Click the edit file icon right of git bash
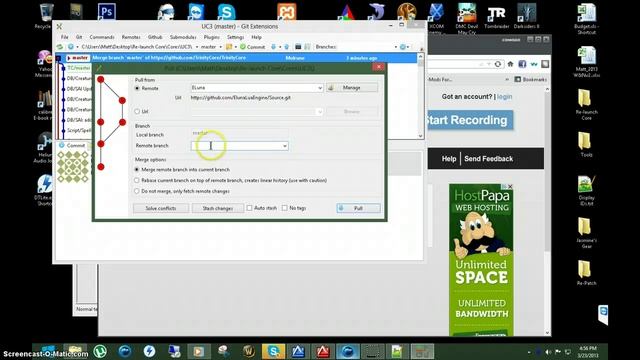 click(307, 47)
